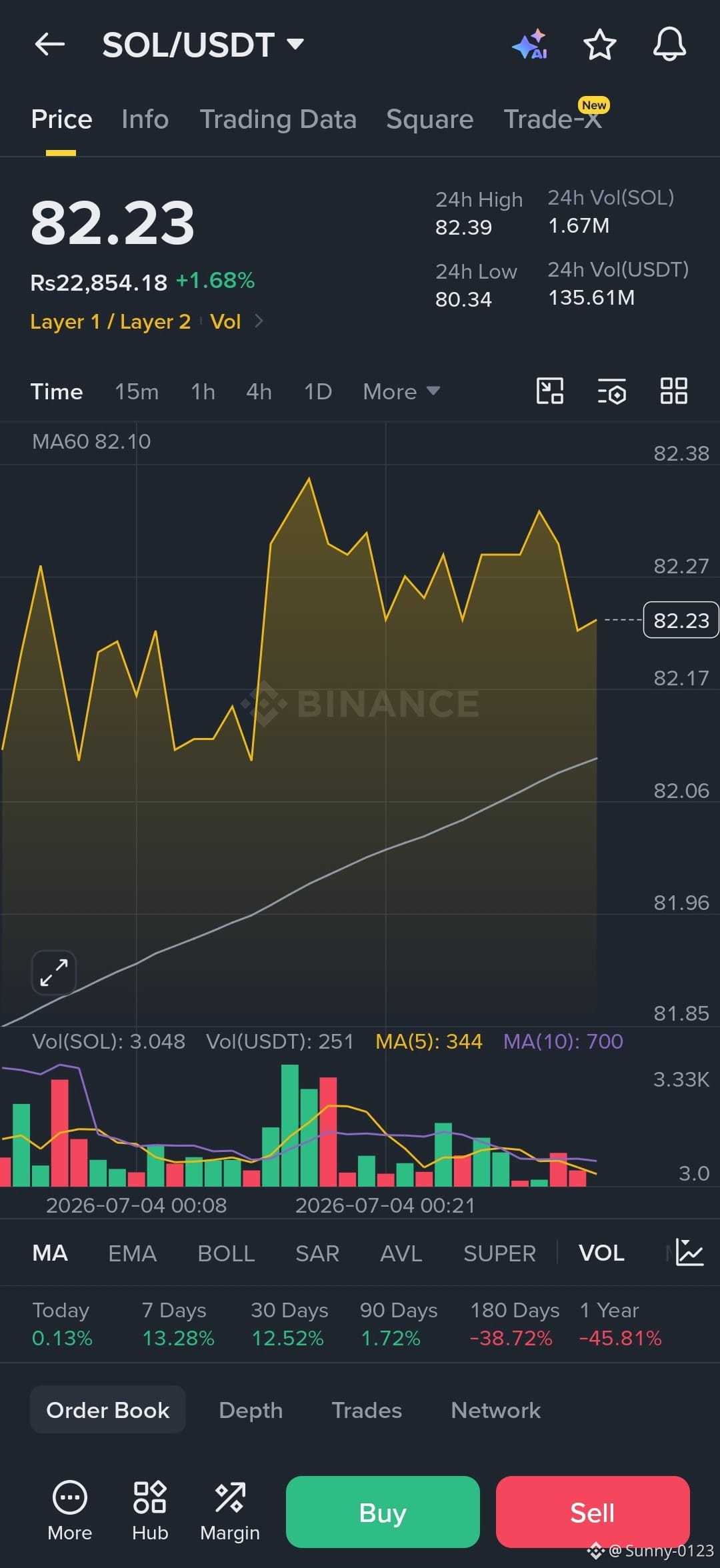Open Margin trading icon
The width and height of the screenshot is (720, 1568).
pyautogui.click(x=230, y=1511)
